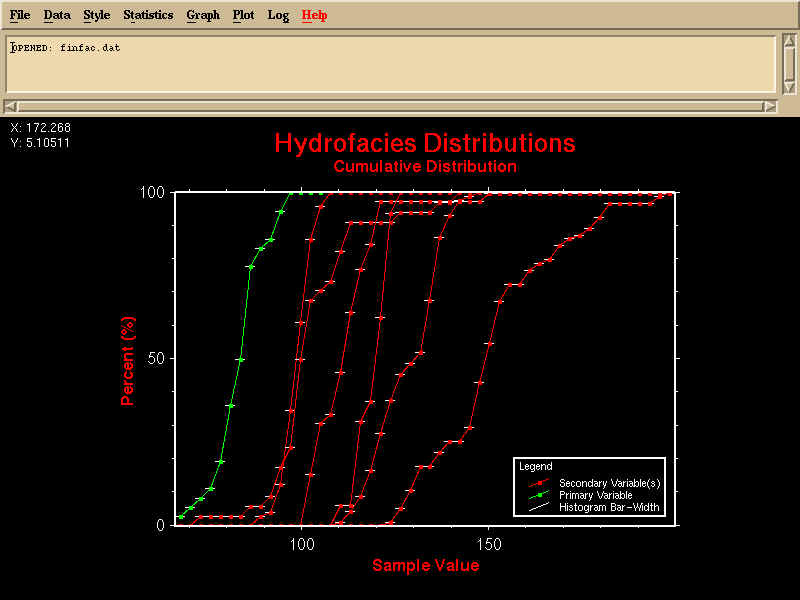The width and height of the screenshot is (800, 600).
Task: Click the 100 tick label on x-axis
Action: click(x=302, y=544)
